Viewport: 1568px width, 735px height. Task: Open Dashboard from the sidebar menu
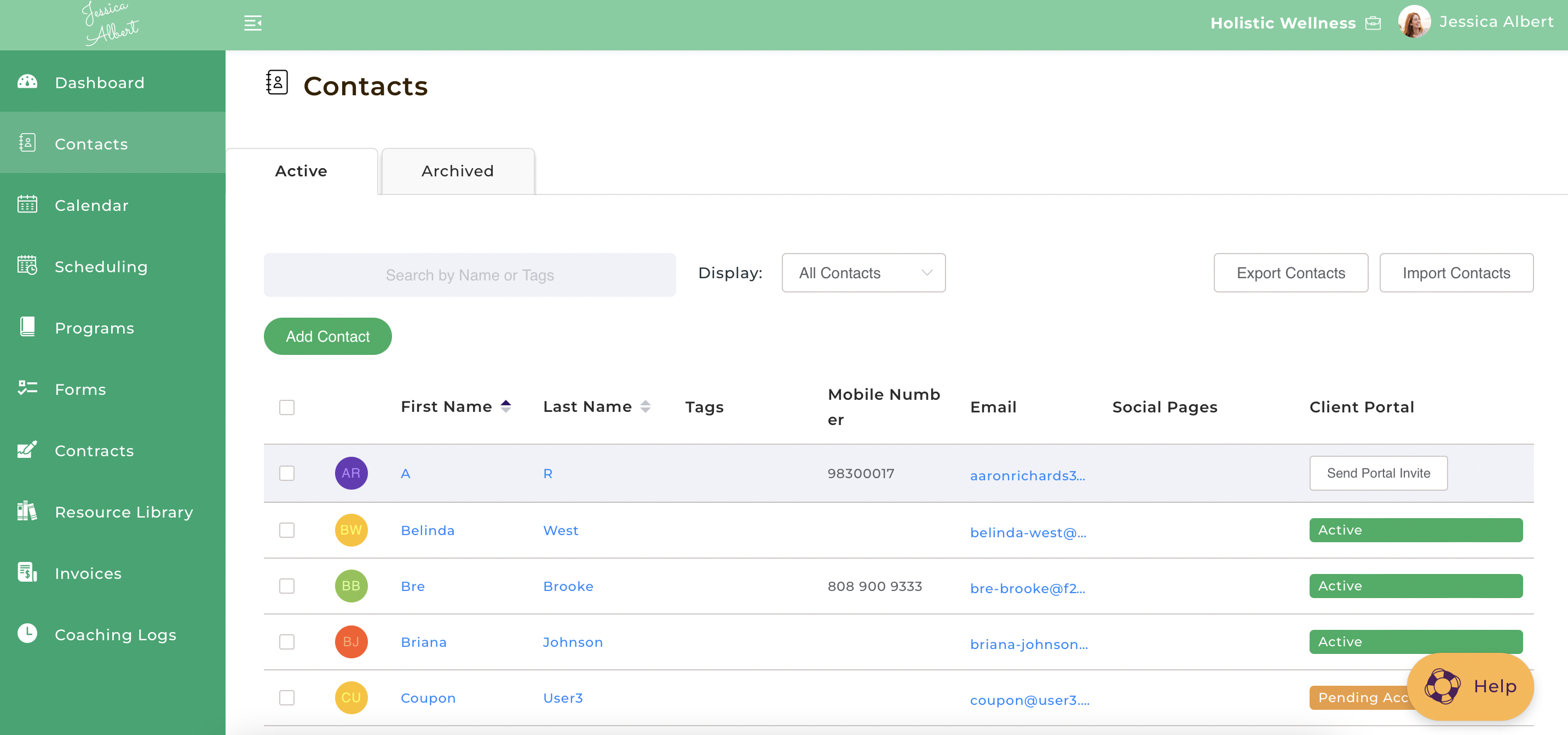[113, 82]
